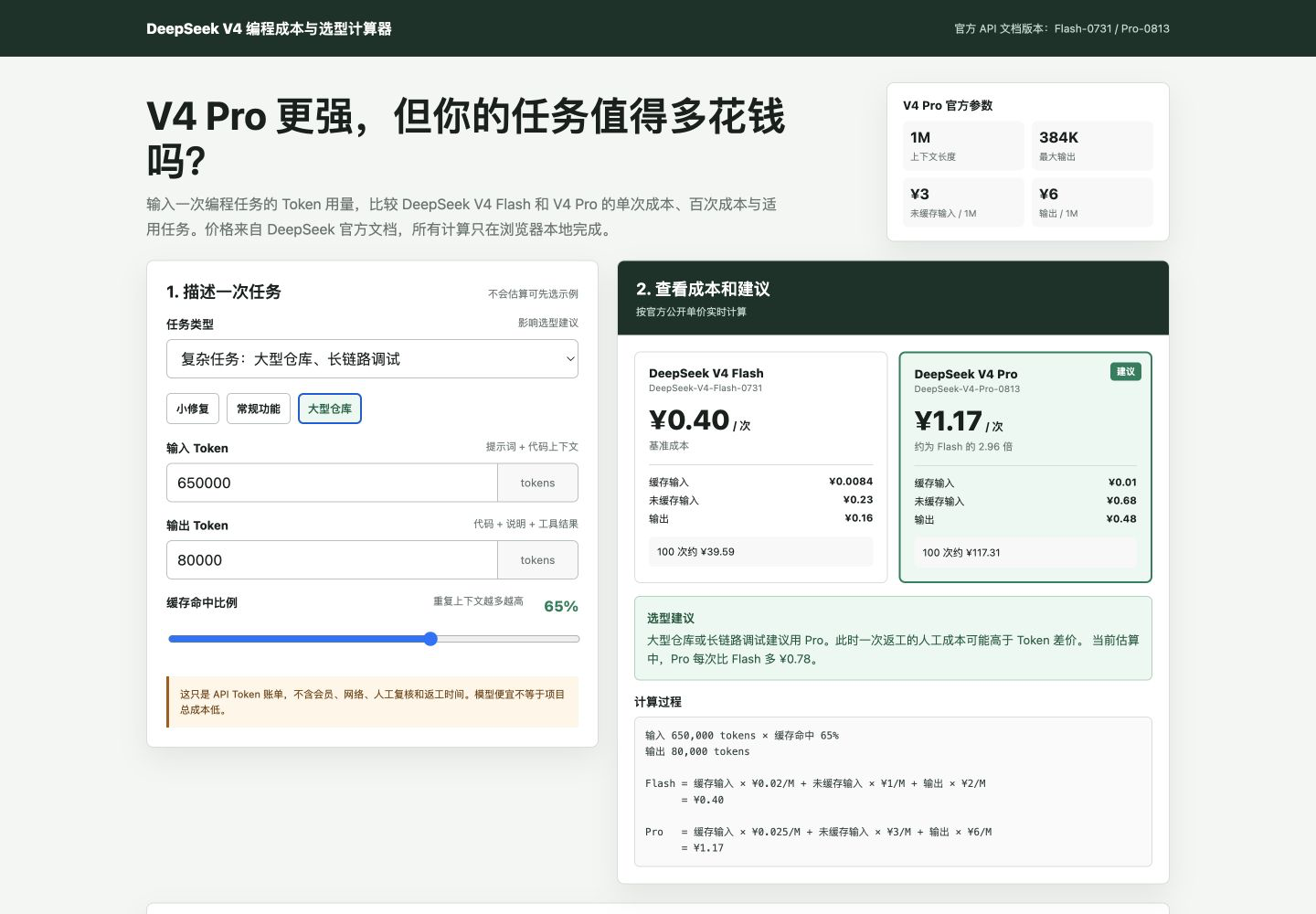The height and width of the screenshot is (914, 1316).
Task: Click the orange API Token bill warning note
Action: [372, 702]
